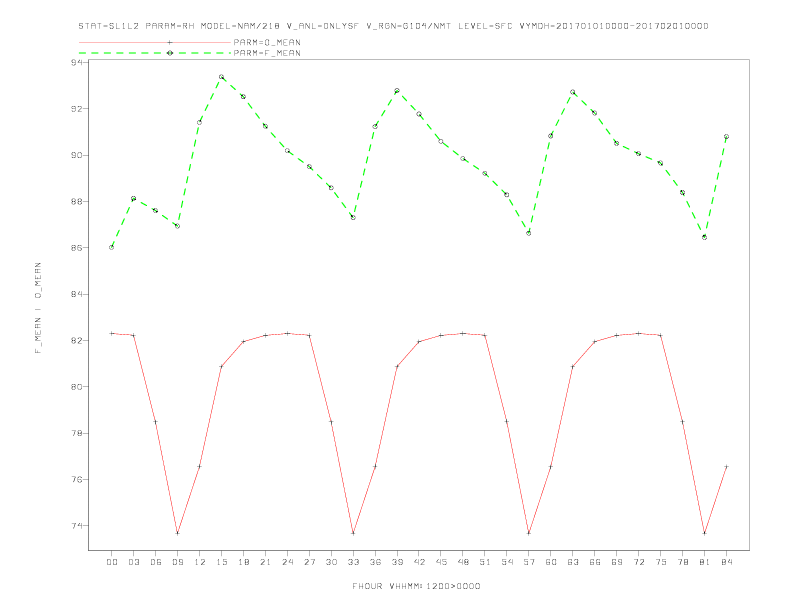This screenshot has height=612, width=792.
Task: Select the PARM=F_MEAN legend label
Action: [267, 53]
